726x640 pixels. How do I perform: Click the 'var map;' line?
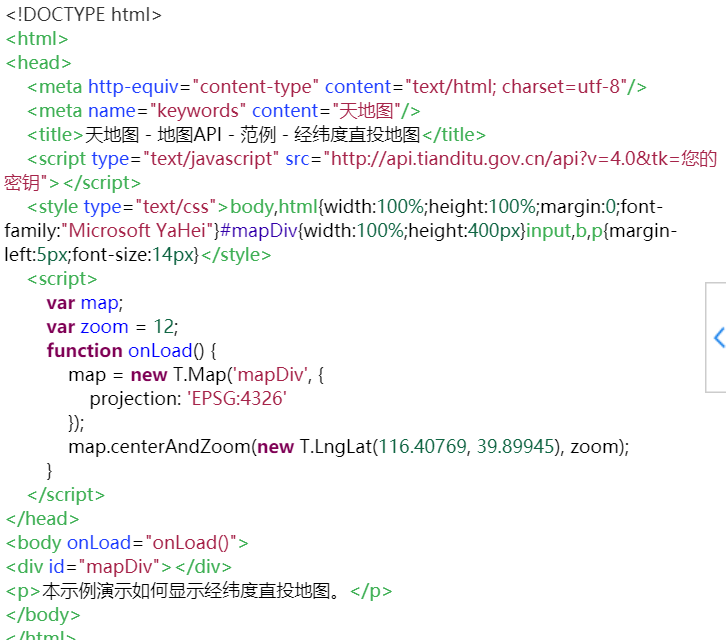tap(85, 303)
